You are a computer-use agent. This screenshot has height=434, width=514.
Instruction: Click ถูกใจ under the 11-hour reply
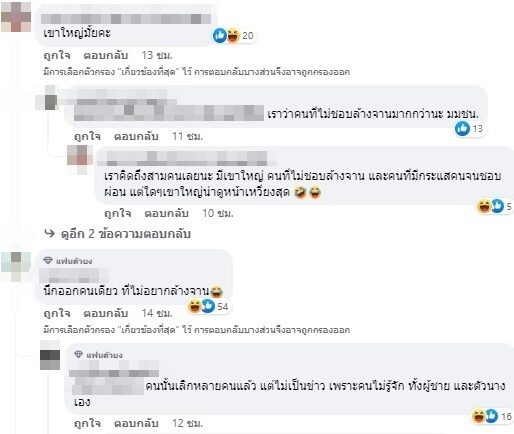pos(87,136)
